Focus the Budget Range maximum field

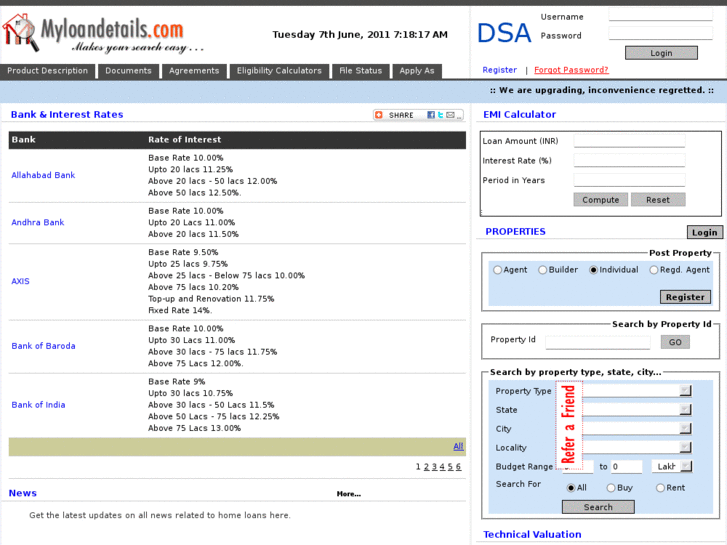tap(626, 467)
